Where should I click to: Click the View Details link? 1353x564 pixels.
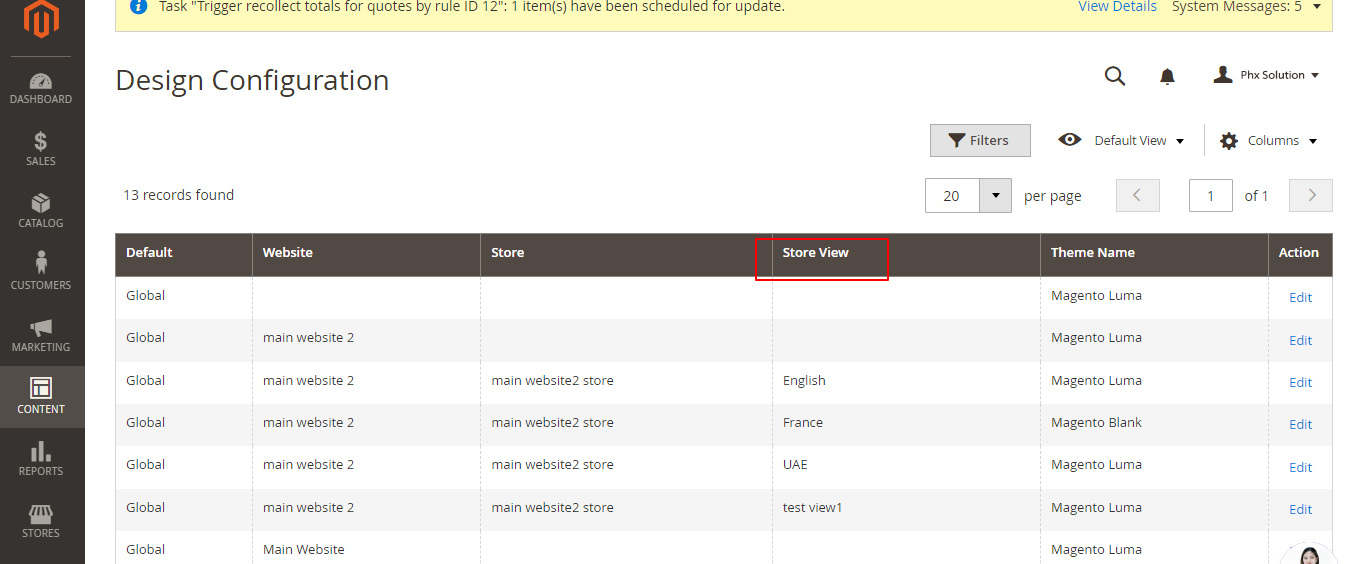(x=1117, y=7)
